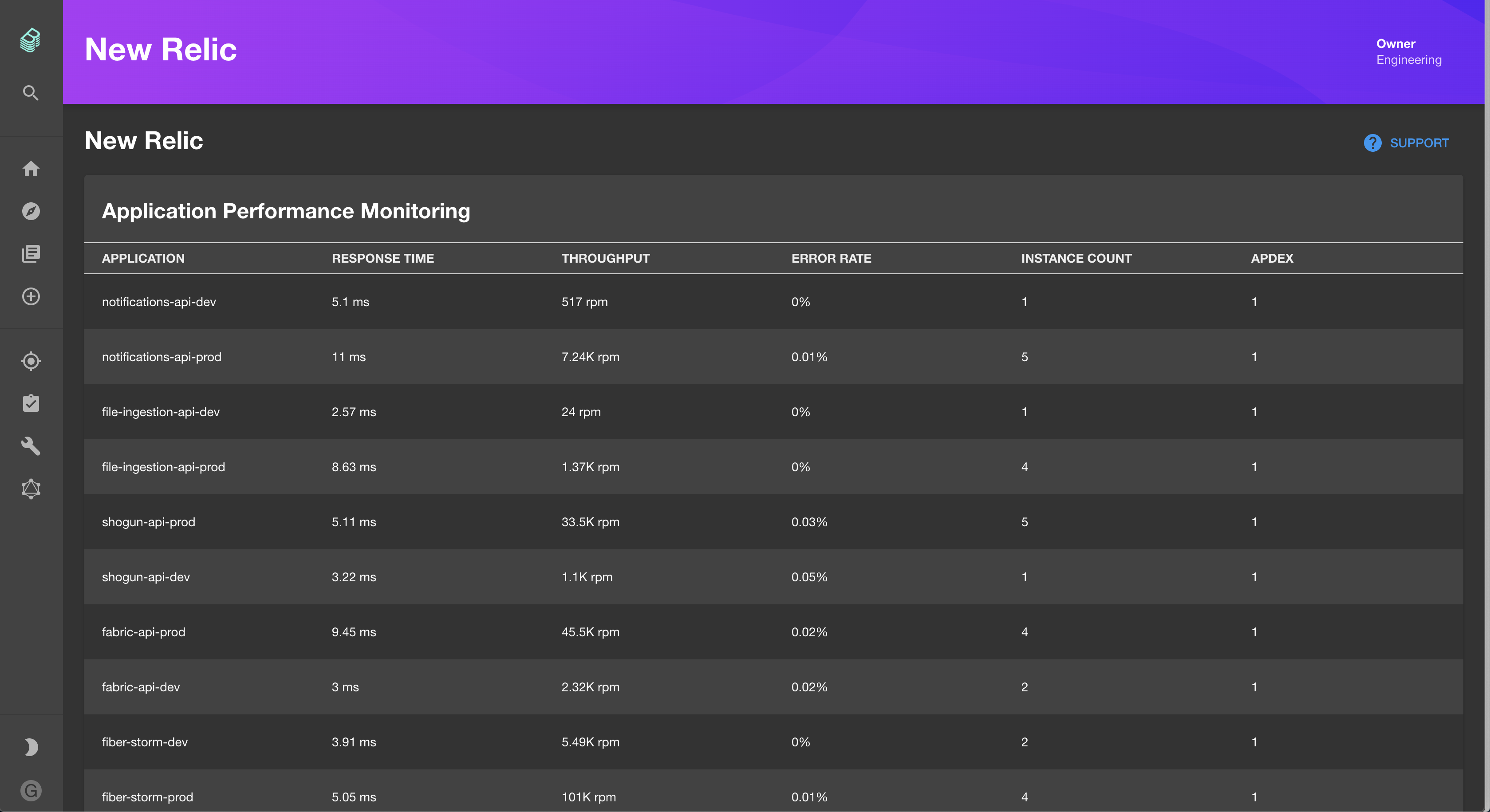Click the circled plus Create icon
The width and height of the screenshot is (1490, 812).
(31, 296)
